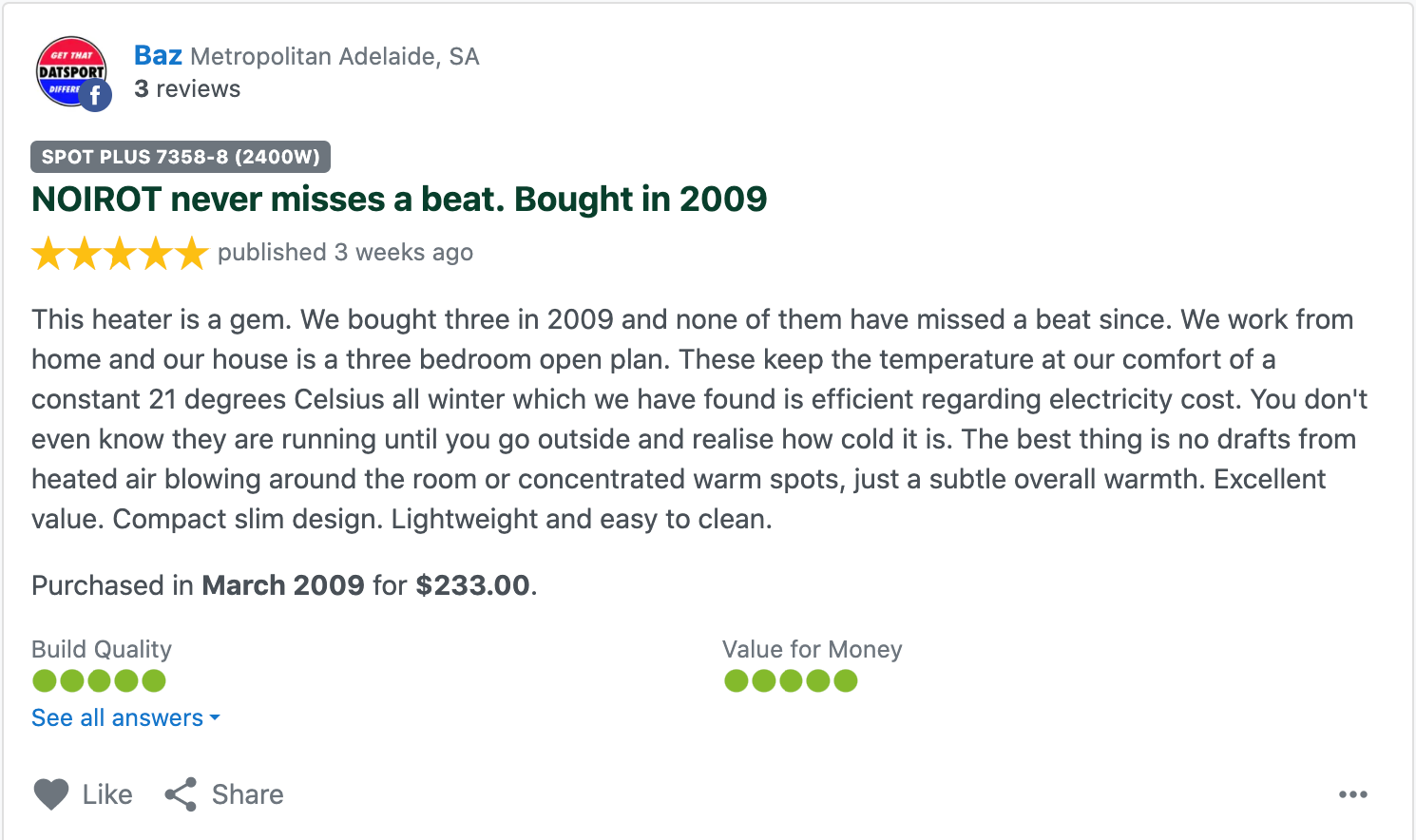The width and height of the screenshot is (1416, 840).
Task: Click the Share arrow icon
Action: click(x=181, y=794)
